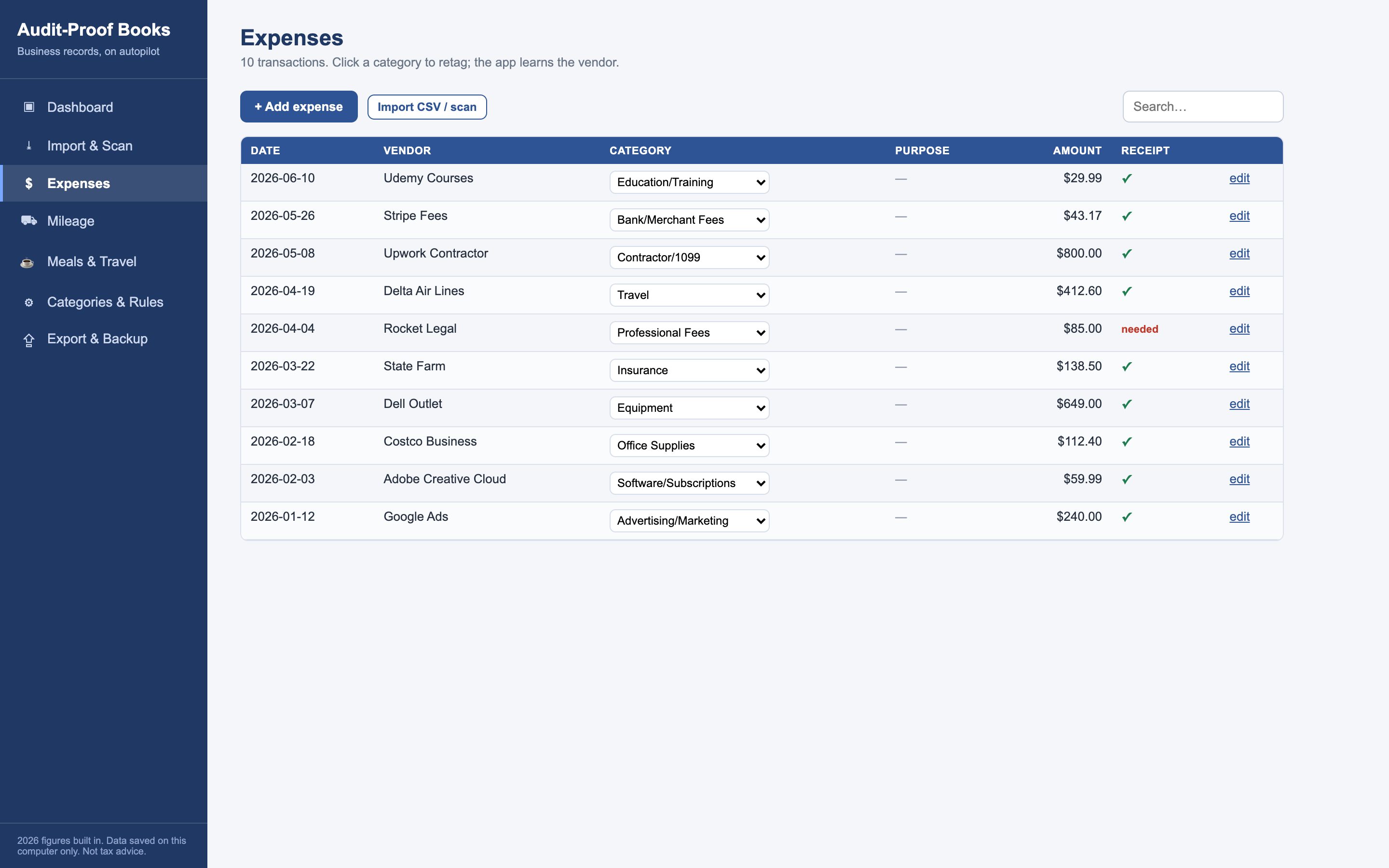Image resolution: width=1389 pixels, height=868 pixels.
Task: Click the VENDOR column header
Action: pos(407,150)
